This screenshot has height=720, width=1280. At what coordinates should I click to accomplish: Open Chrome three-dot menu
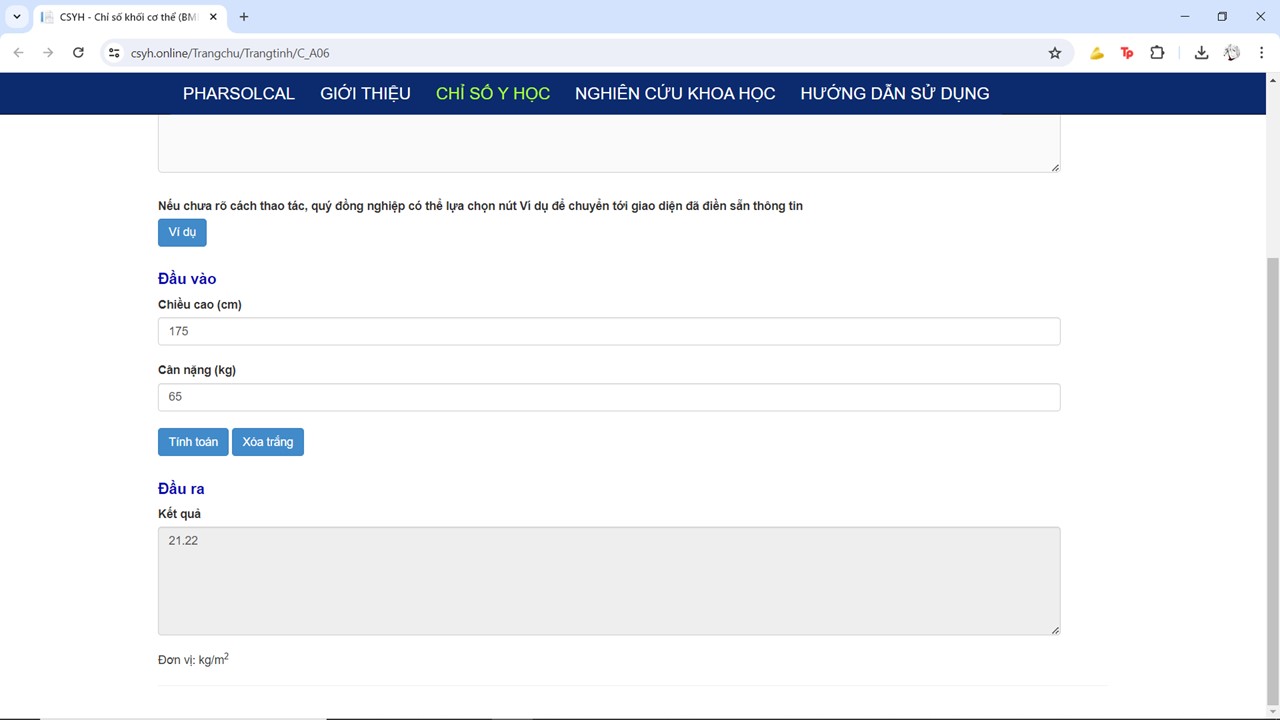pos(1261,53)
